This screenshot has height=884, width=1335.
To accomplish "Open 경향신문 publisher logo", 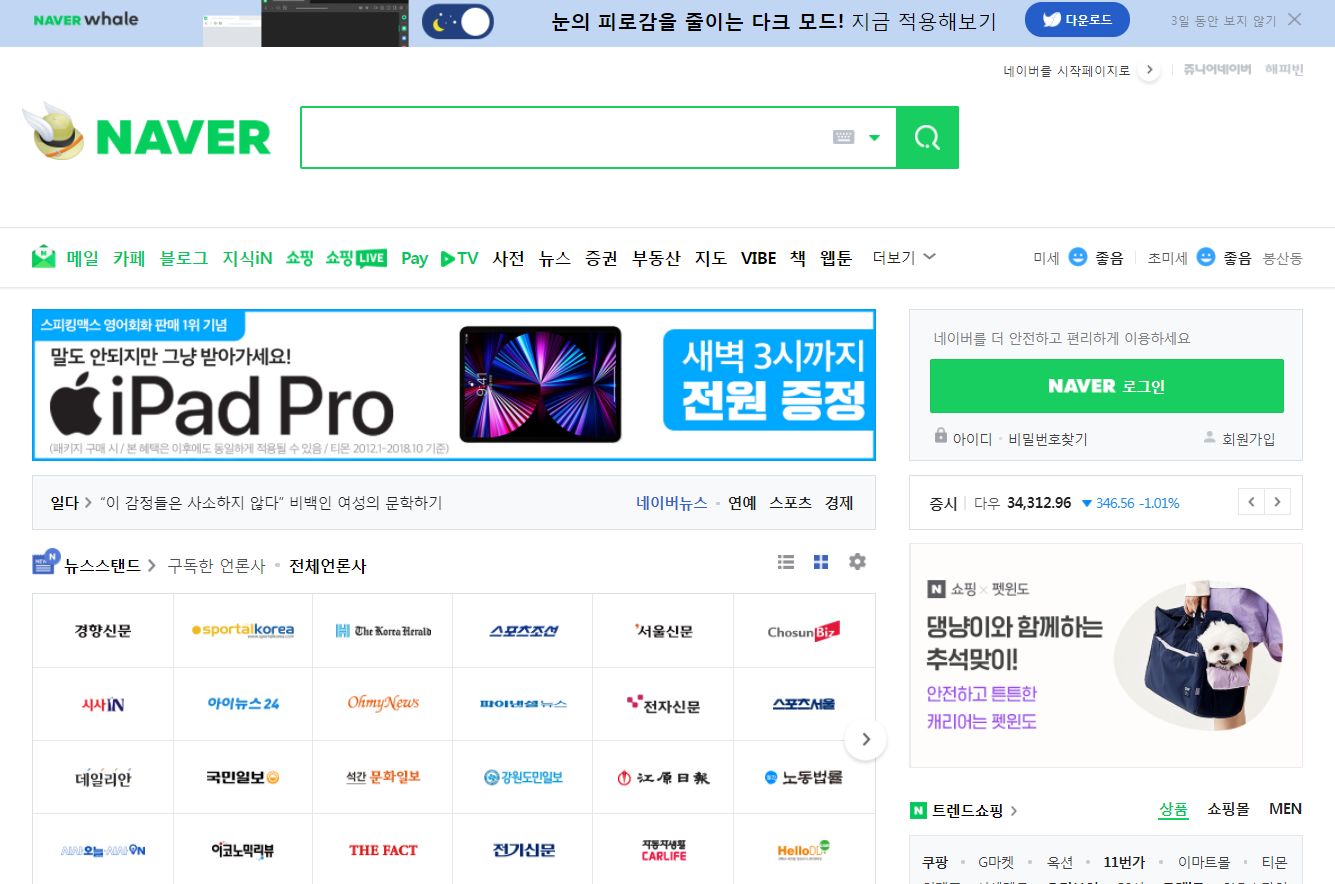I will [x=103, y=631].
